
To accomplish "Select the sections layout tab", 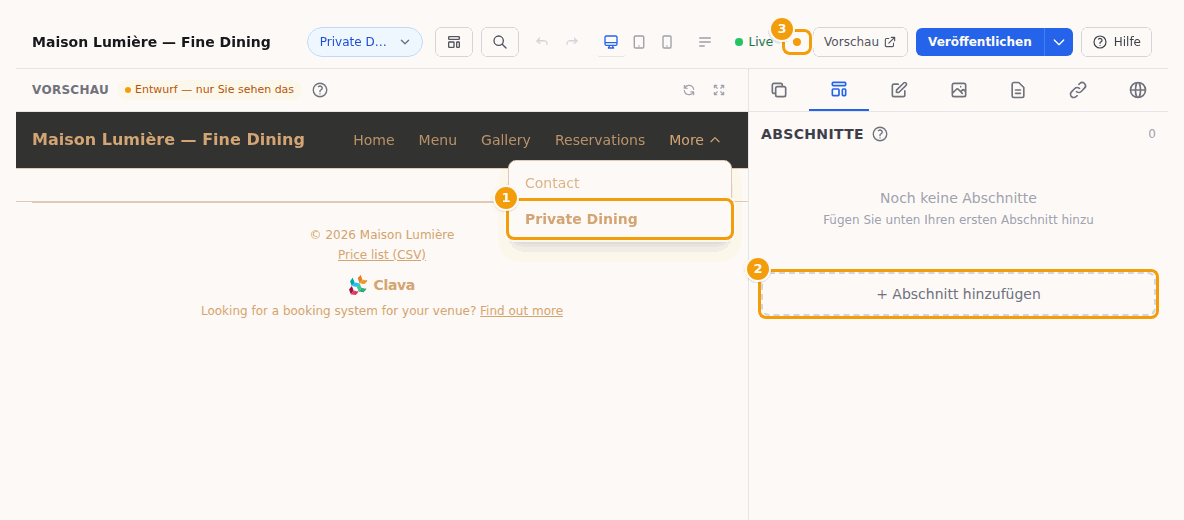I will click(x=839, y=91).
